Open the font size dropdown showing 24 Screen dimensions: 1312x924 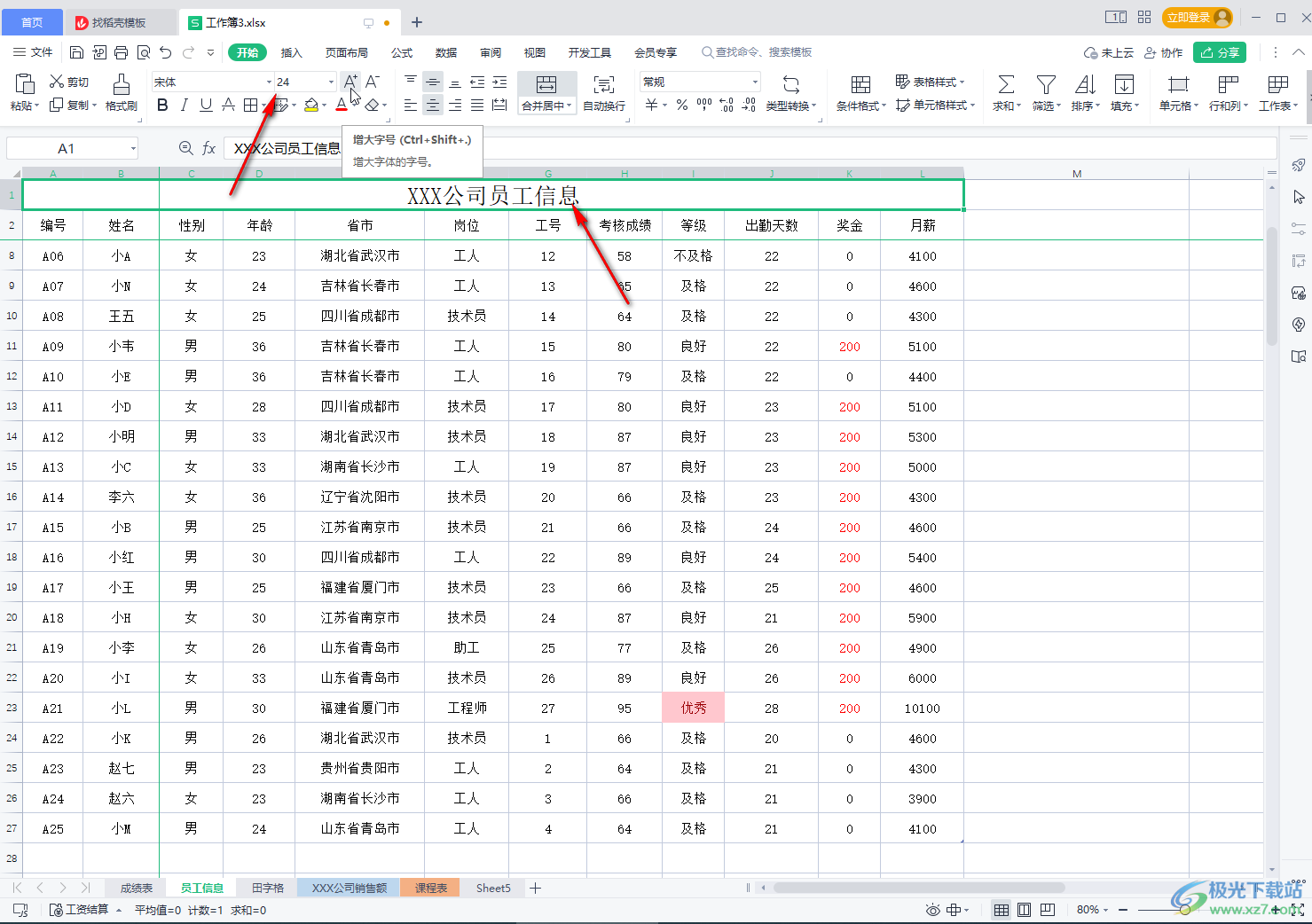[331, 82]
